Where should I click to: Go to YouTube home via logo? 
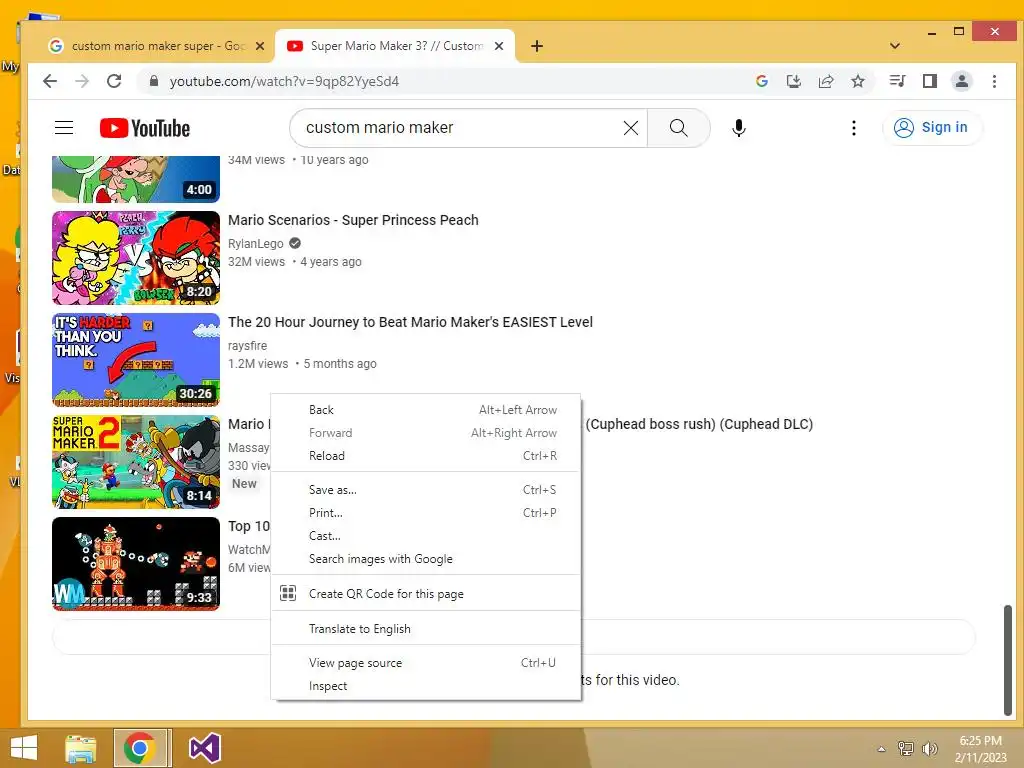144,128
